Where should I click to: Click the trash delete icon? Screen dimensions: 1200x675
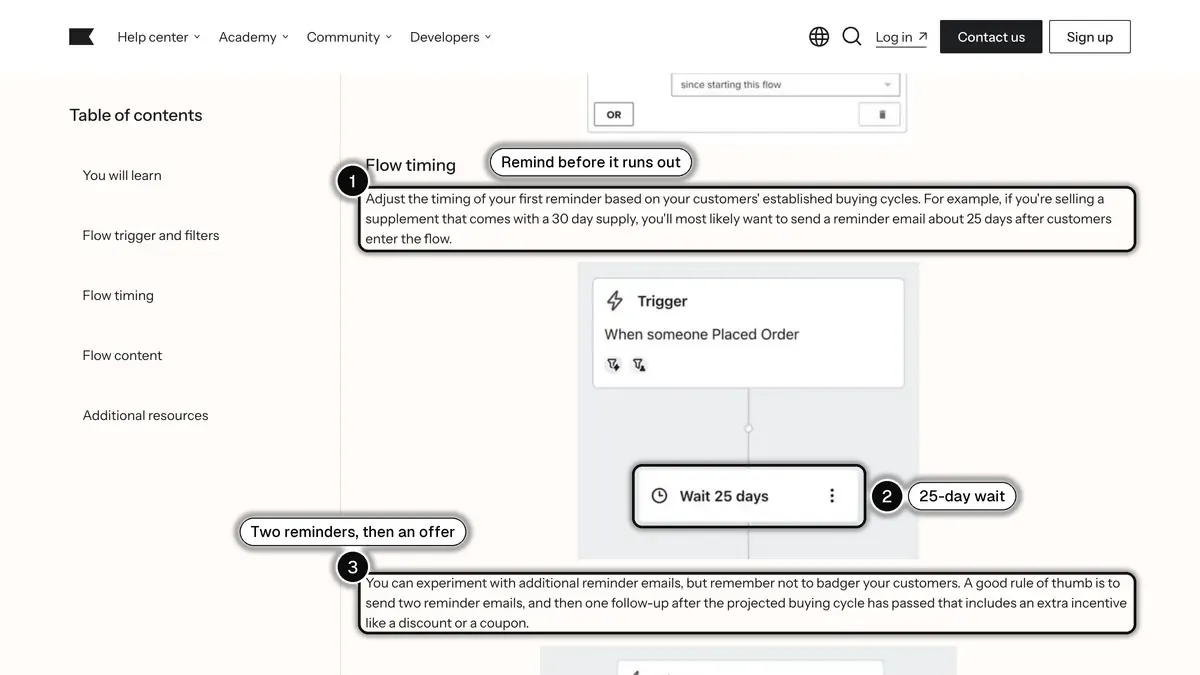coord(881,115)
